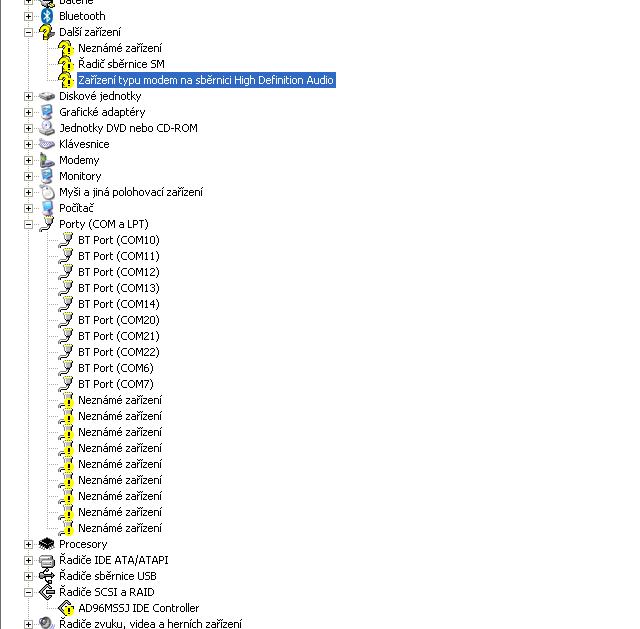Collapse the Další zařízení category

coord(28,32)
